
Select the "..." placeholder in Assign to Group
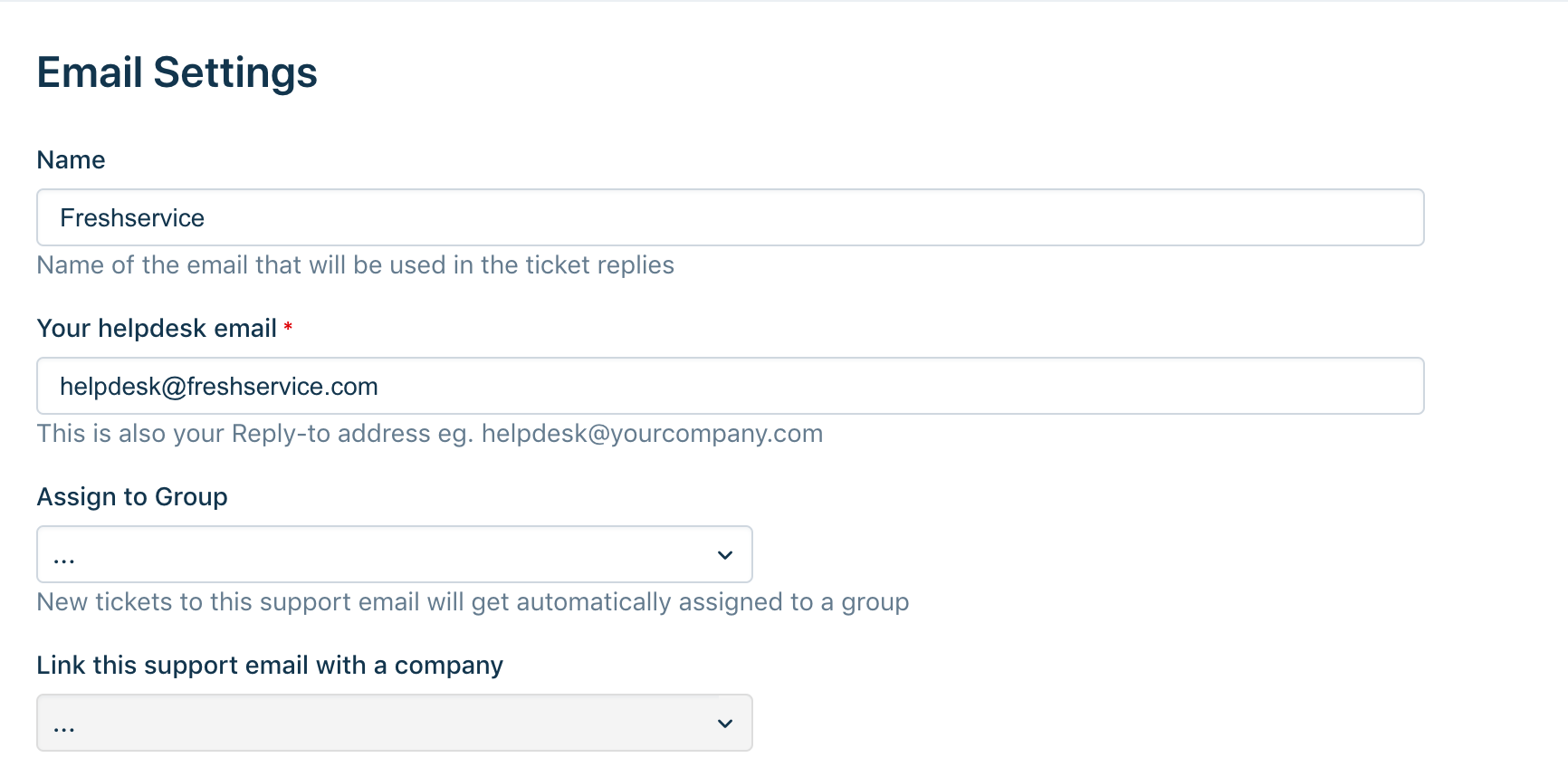coord(64,558)
